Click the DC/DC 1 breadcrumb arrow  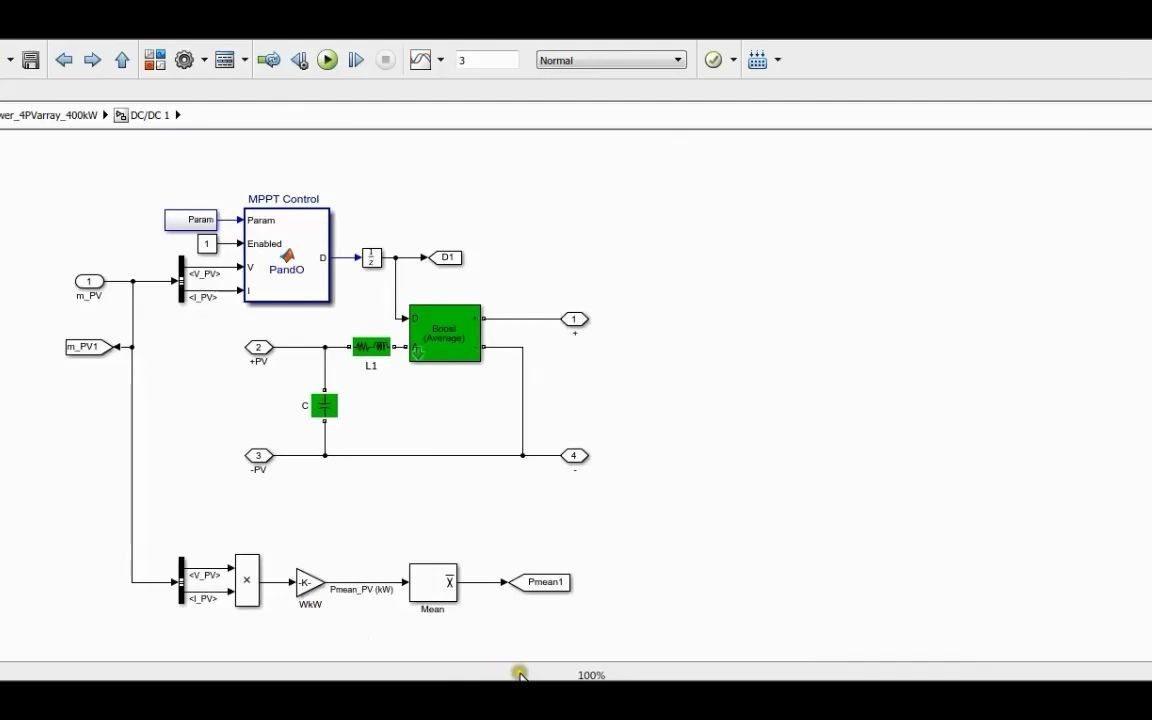178,114
